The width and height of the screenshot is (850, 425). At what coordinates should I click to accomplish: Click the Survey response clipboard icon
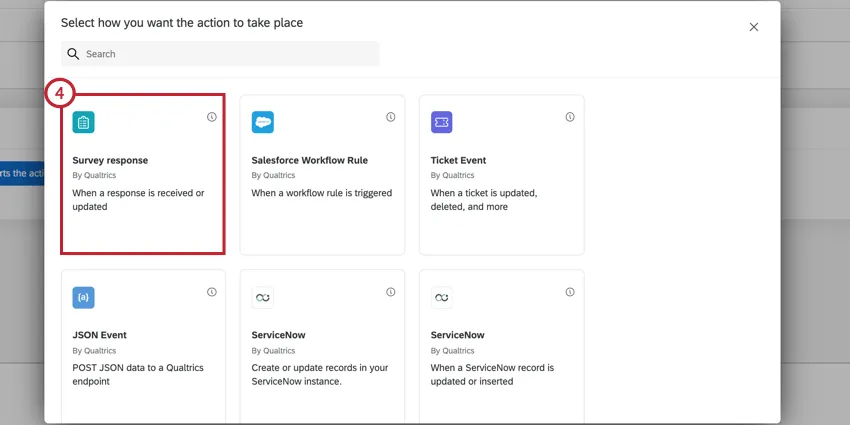pyautogui.click(x=84, y=123)
